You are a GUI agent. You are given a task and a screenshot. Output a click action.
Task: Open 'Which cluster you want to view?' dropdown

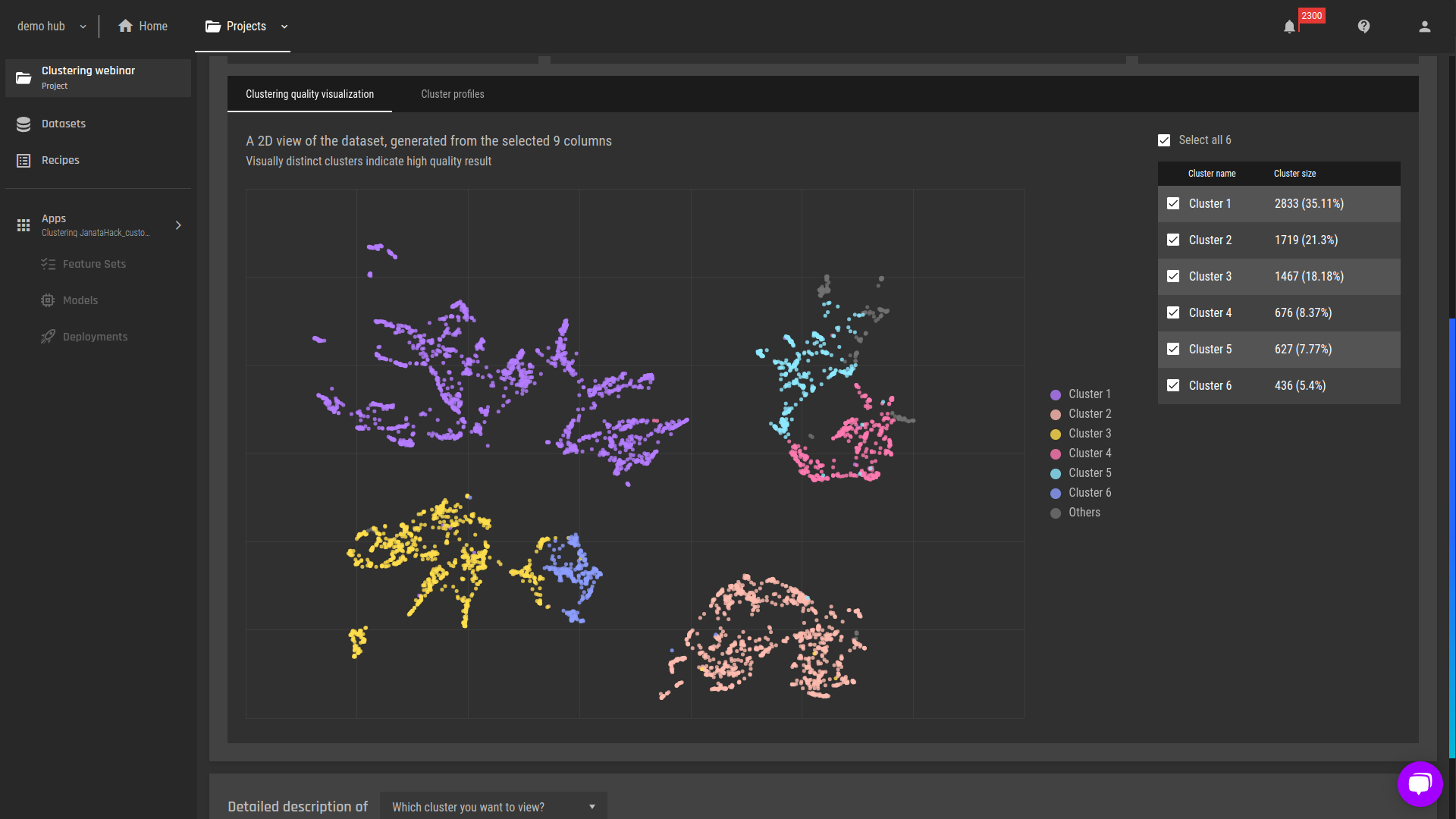pyautogui.click(x=494, y=806)
